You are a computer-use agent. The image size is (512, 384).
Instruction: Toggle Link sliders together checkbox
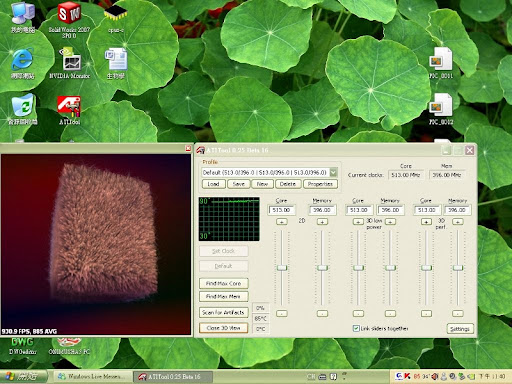tap(356, 328)
